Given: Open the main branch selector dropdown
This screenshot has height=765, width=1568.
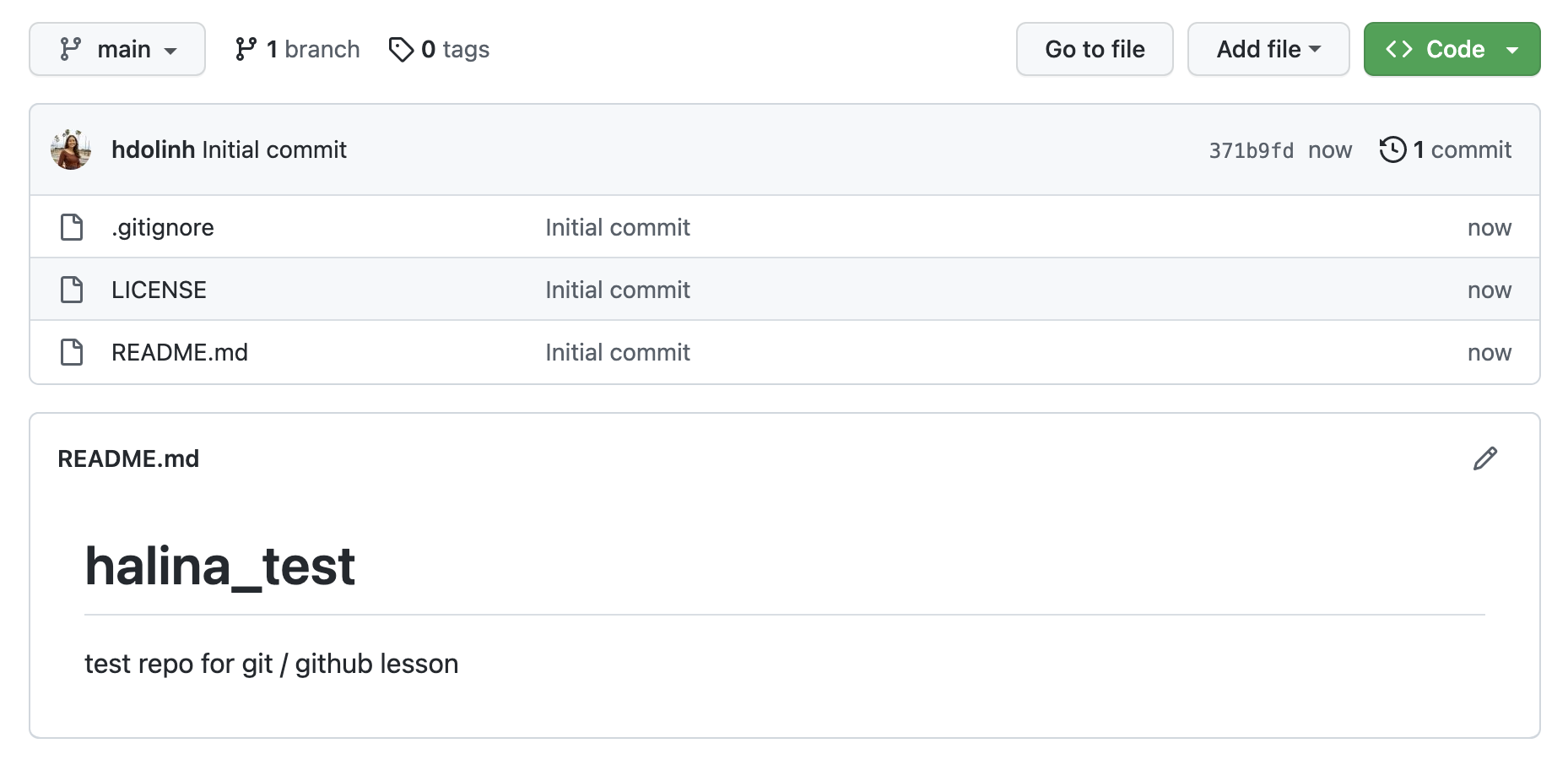Looking at the screenshot, I should pyautogui.click(x=117, y=49).
